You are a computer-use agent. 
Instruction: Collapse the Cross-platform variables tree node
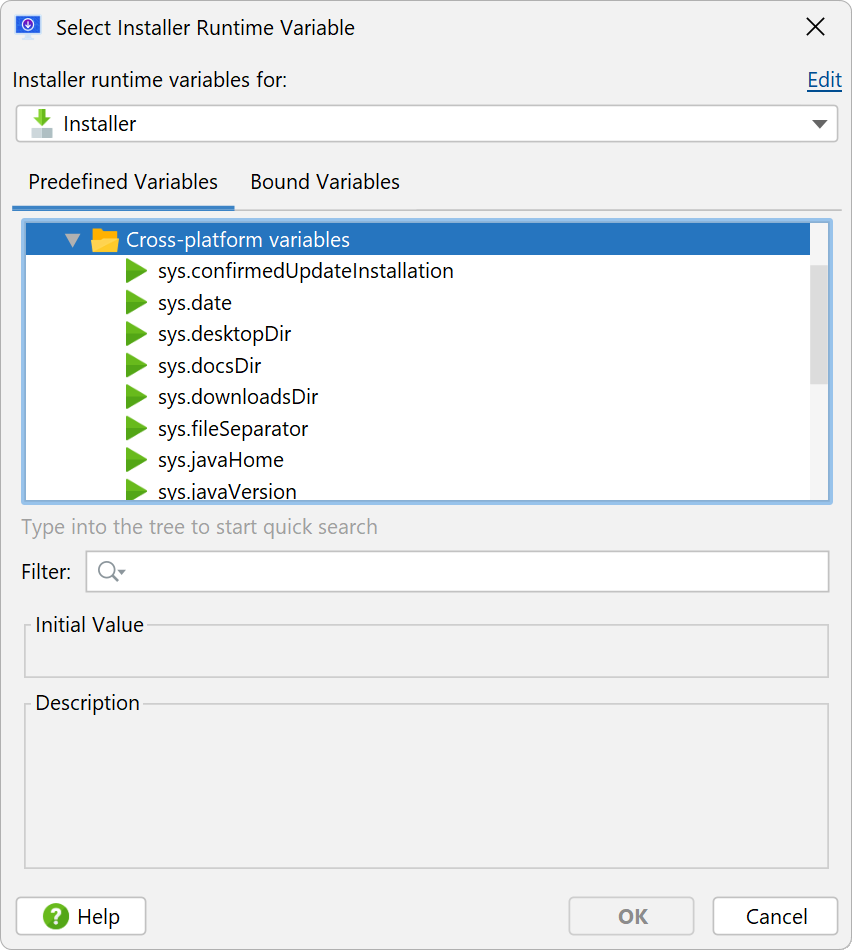[73, 241]
